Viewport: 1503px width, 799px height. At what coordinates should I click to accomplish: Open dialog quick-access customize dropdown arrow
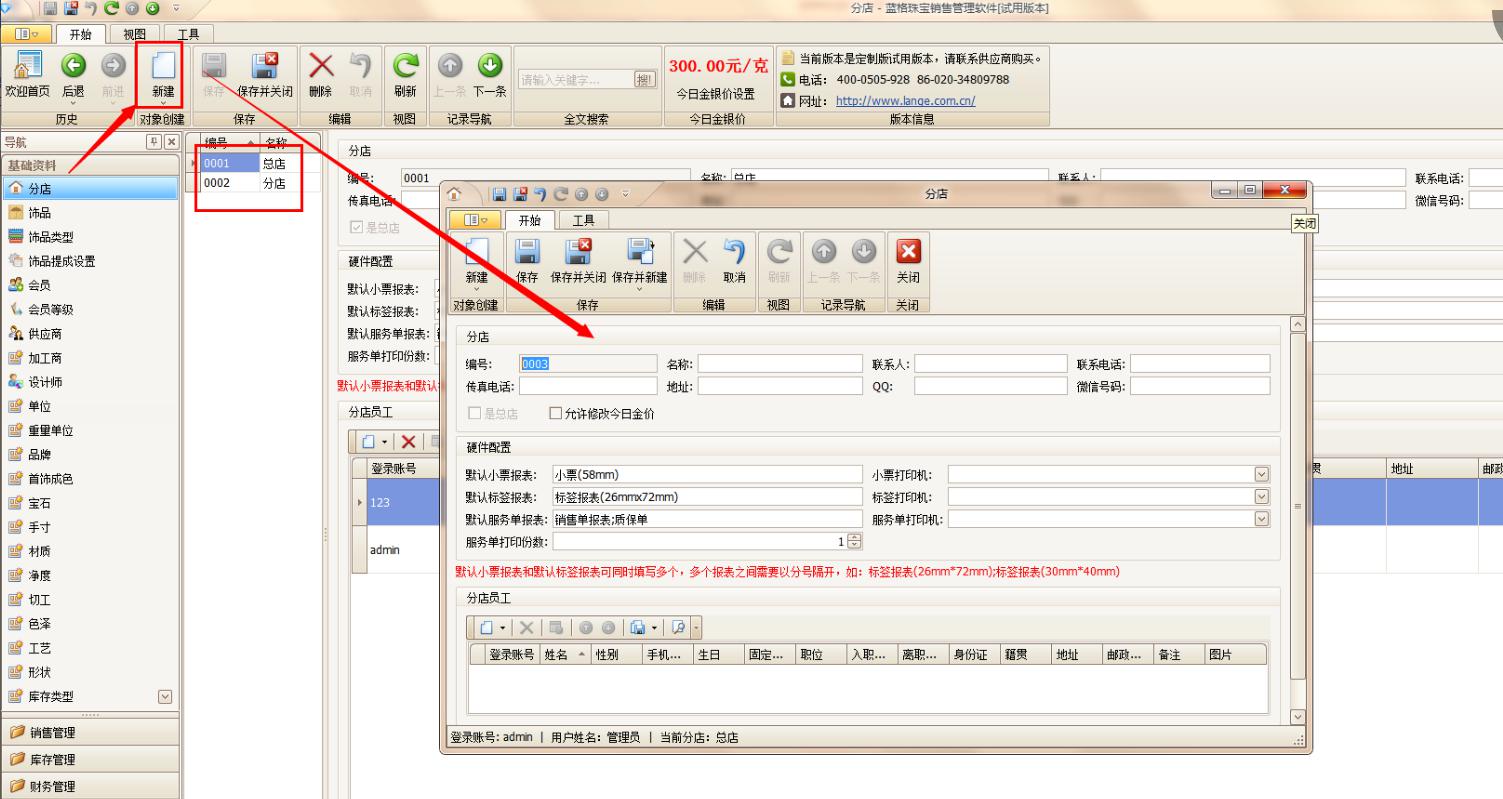tap(626, 194)
